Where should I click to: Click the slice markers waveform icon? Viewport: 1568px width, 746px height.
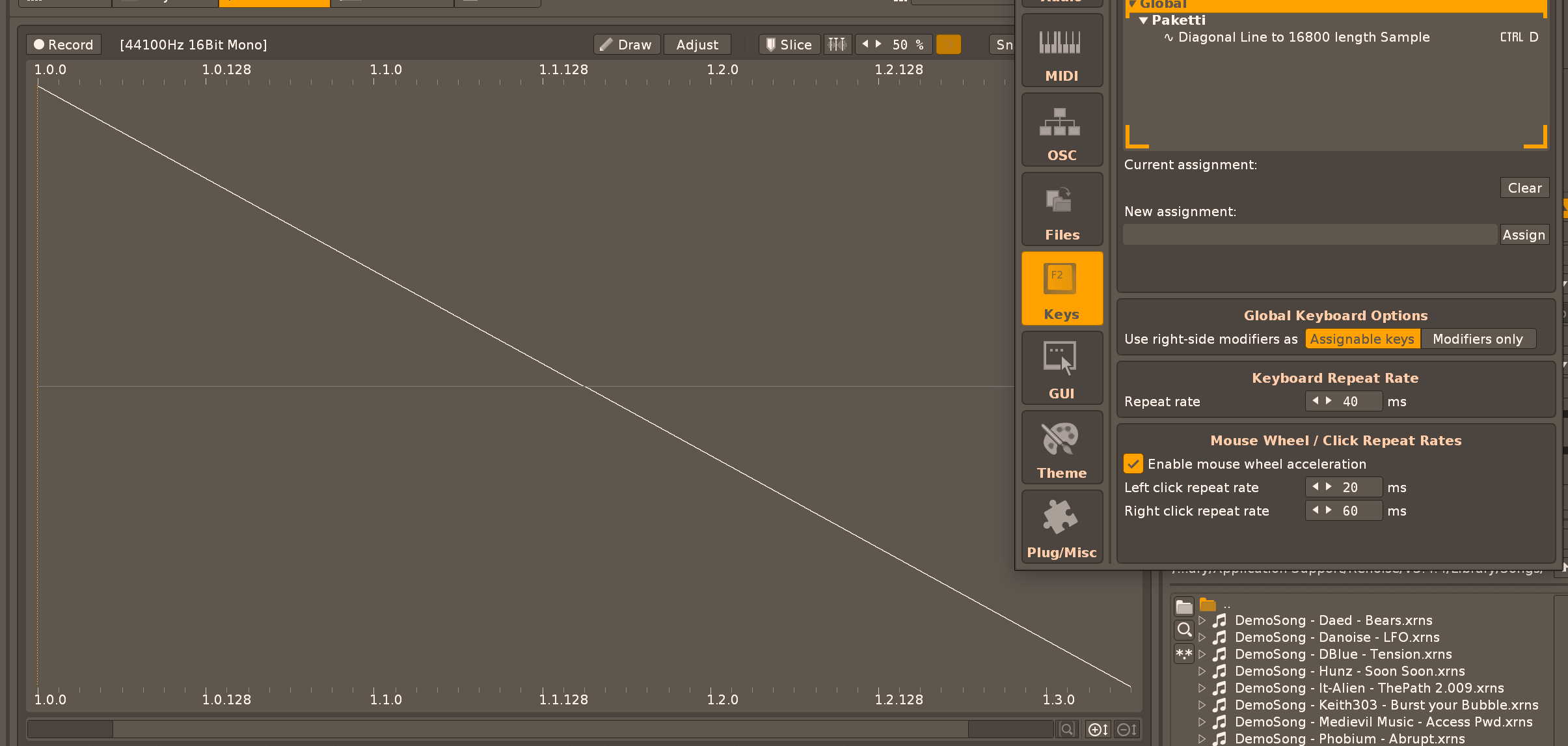(x=837, y=44)
